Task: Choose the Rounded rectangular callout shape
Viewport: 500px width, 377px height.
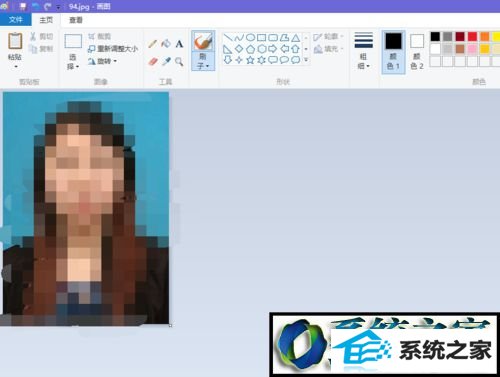Action: click(x=273, y=60)
